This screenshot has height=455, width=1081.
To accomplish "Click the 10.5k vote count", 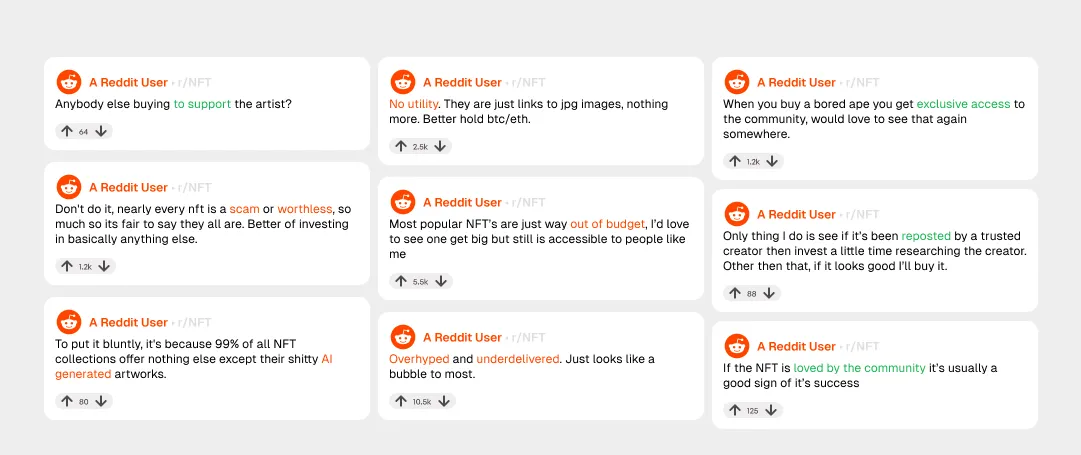I will [422, 402].
